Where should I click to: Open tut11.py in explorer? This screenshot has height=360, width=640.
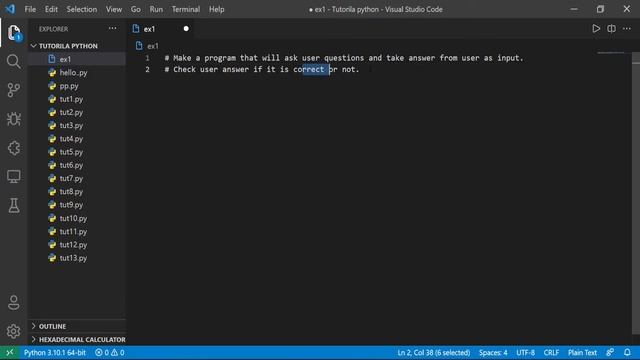tap(77, 231)
